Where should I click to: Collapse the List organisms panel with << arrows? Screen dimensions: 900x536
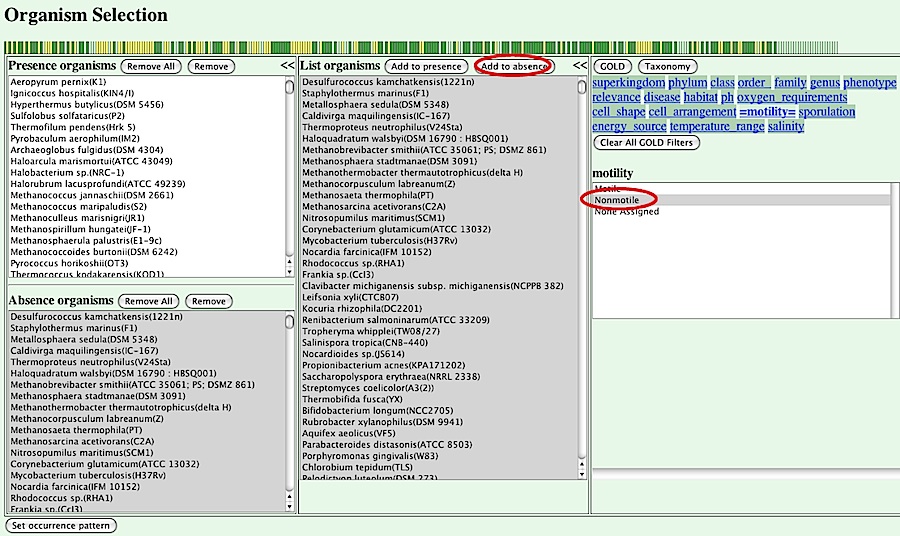pyautogui.click(x=580, y=66)
